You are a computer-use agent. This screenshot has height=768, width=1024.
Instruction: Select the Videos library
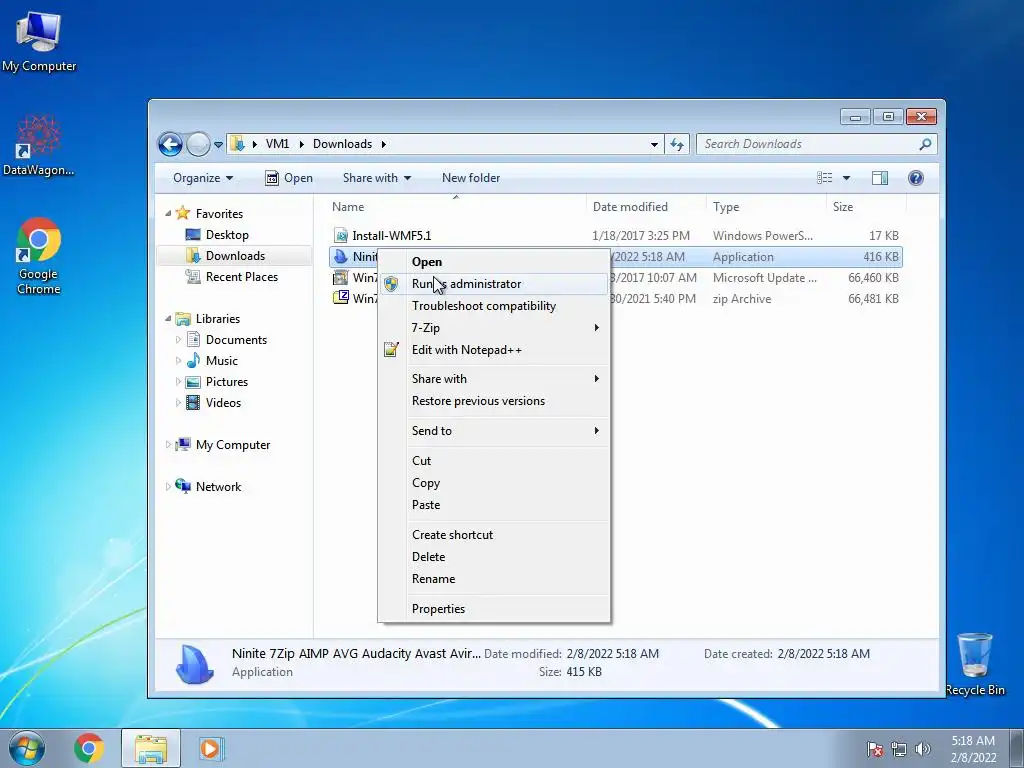point(223,403)
